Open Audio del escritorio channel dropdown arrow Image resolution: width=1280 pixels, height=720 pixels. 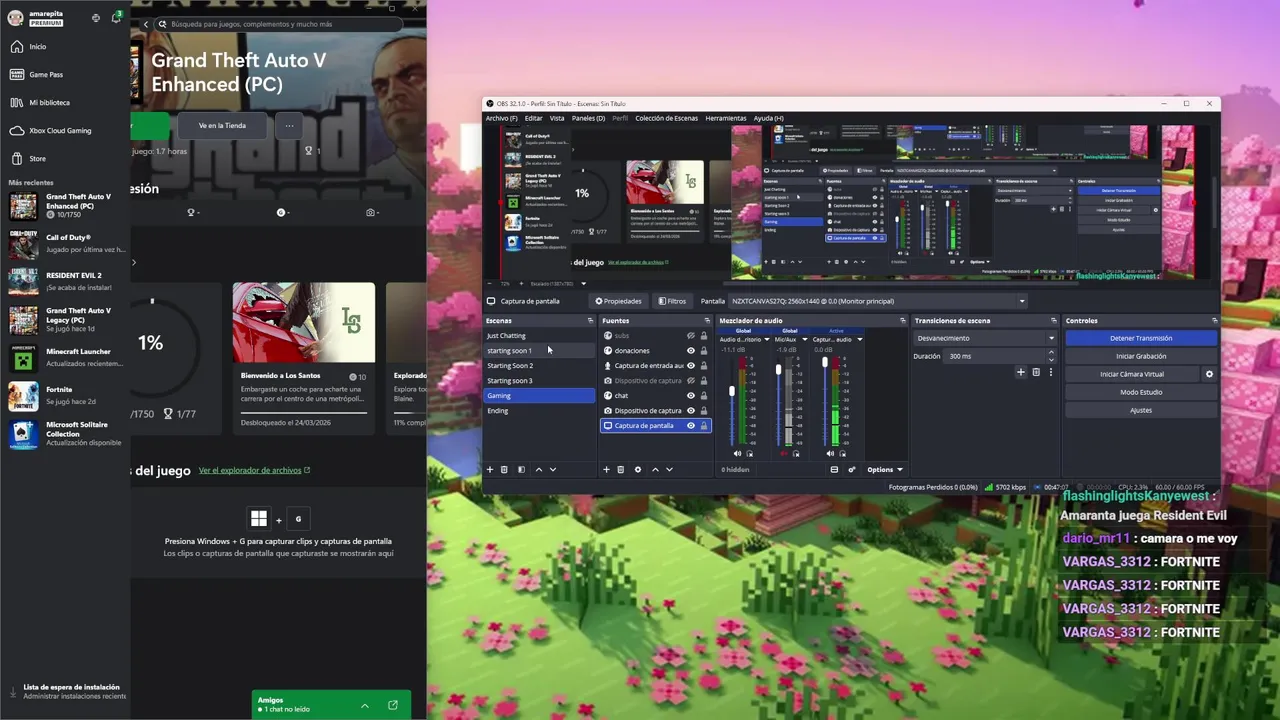click(x=767, y=340)
